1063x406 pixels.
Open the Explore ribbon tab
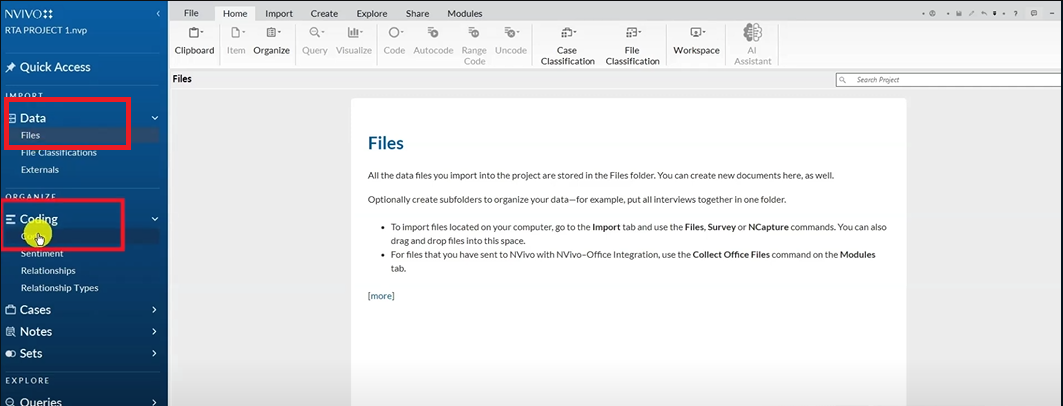[371, 14]
